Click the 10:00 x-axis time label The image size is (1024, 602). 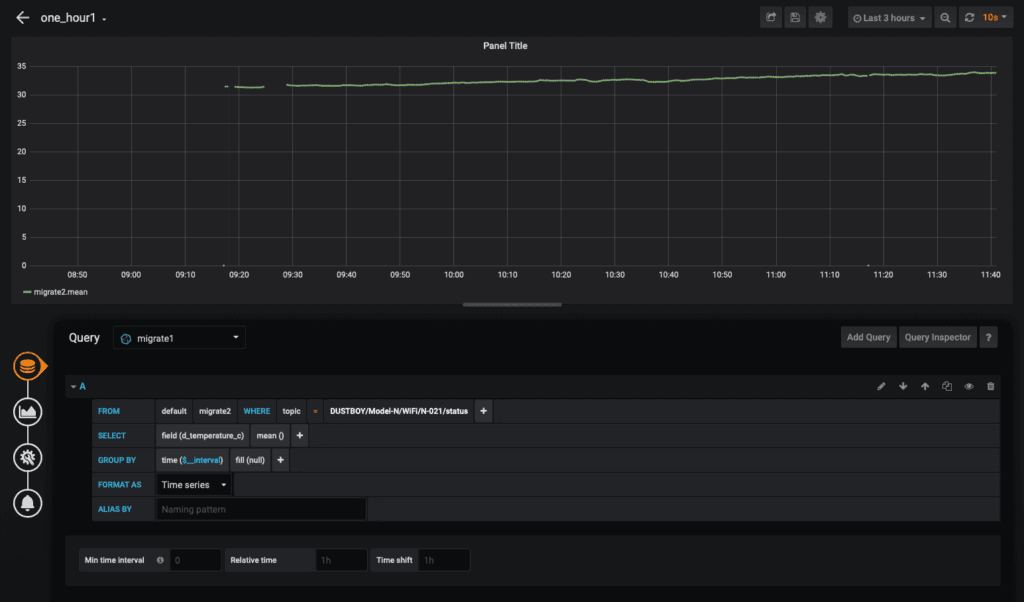pyautogui.click(x=454, y=275)
